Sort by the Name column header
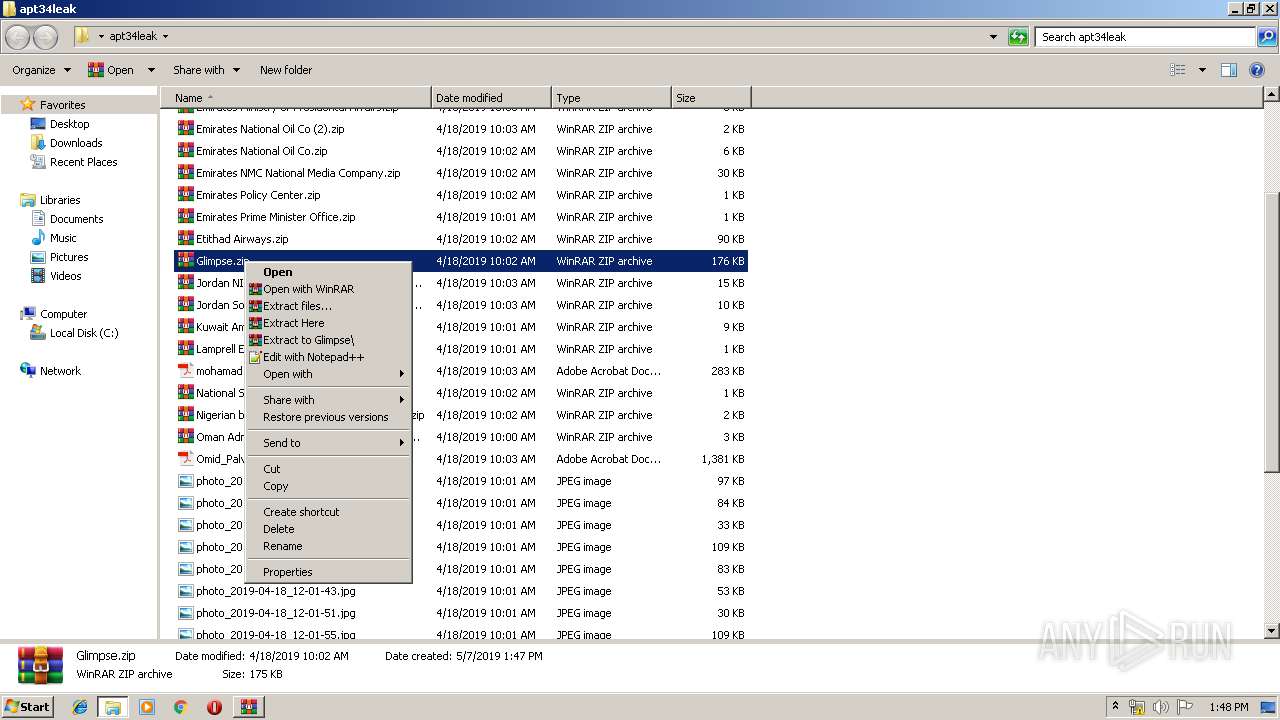 (x=296, y=98)
